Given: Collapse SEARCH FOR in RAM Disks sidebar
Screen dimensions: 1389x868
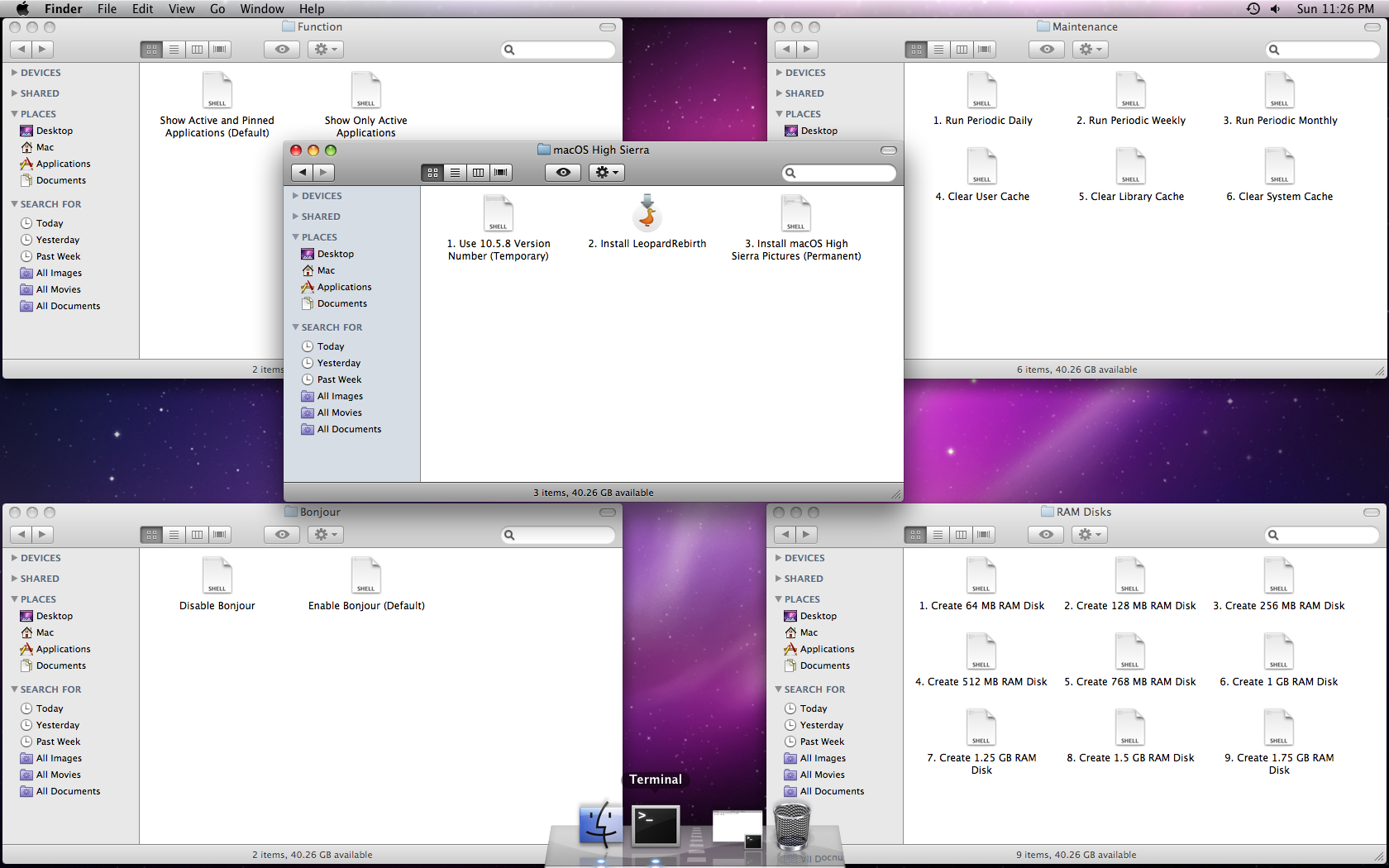Looking at the screenshot, I should point(778,689).
